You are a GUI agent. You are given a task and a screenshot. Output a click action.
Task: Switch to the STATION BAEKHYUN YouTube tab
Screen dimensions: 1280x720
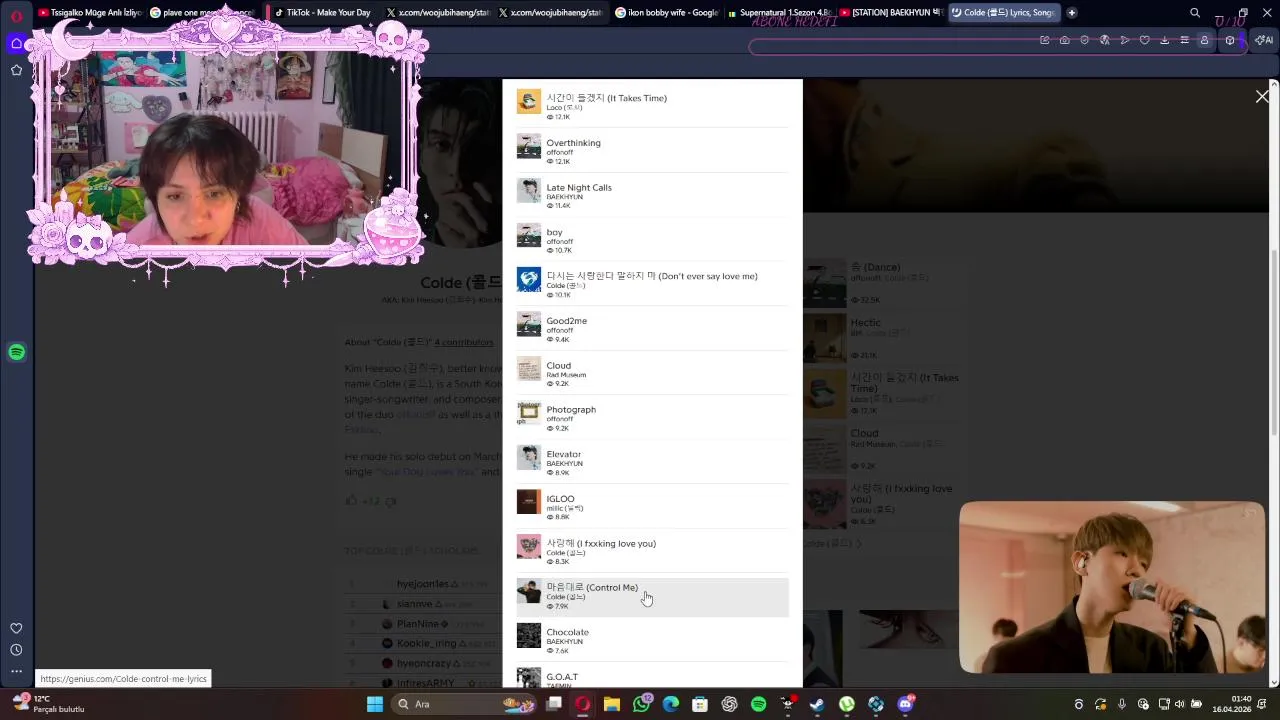point(890,13)
